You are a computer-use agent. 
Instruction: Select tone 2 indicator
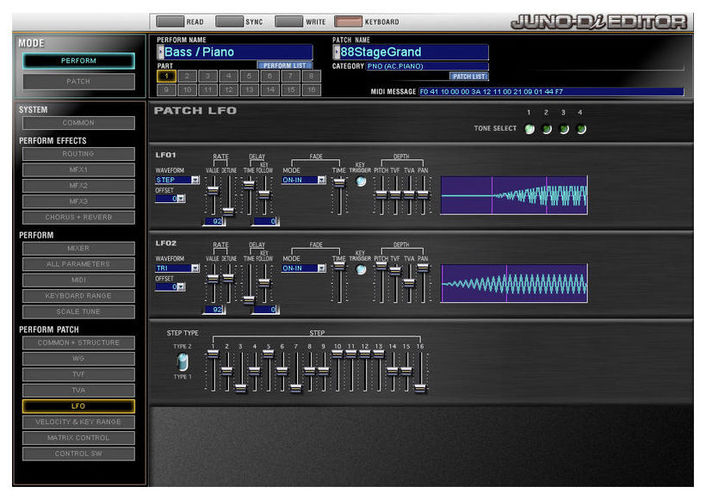pos(547,129)
